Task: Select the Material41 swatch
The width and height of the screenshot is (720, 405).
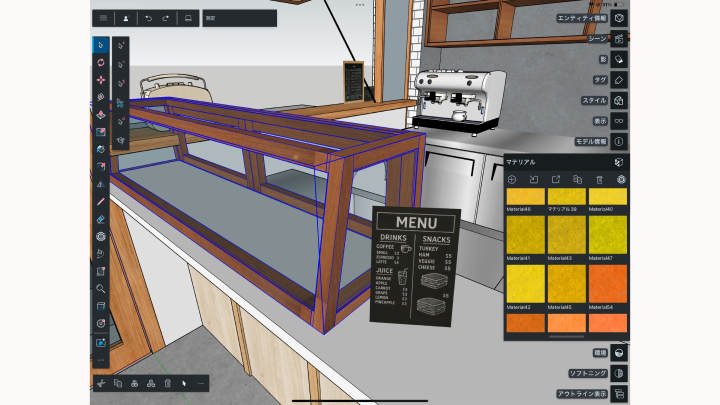Action: [525, 235]
